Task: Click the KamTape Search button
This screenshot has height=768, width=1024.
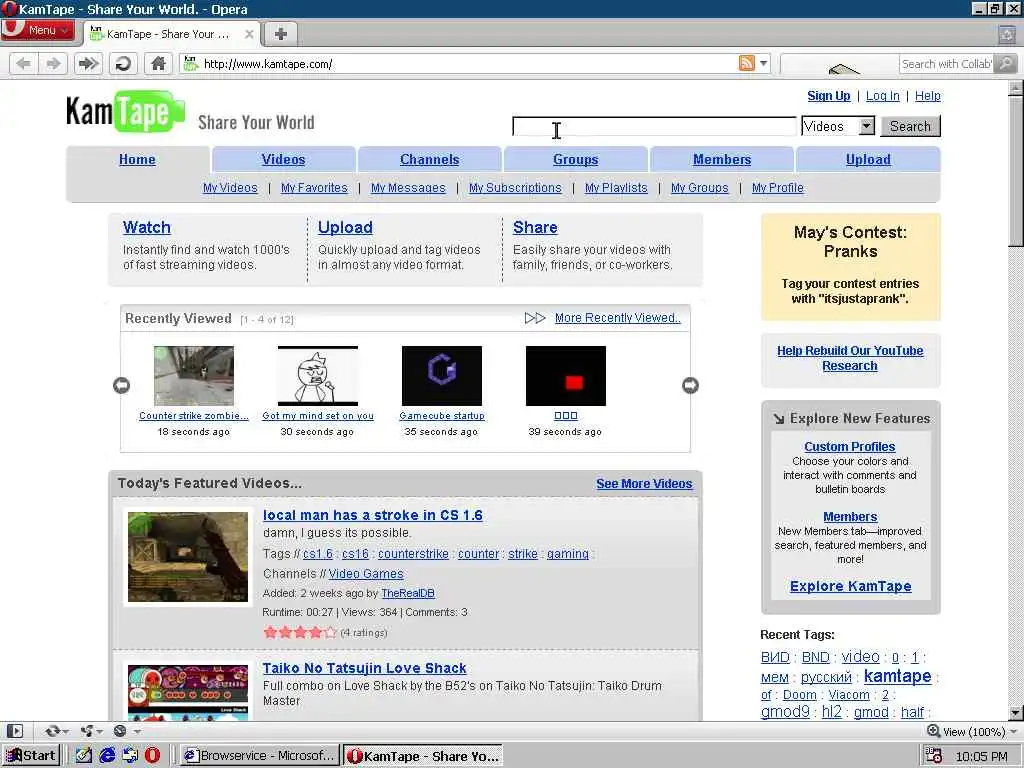Action: pyautogui.click(x=910, y=126)
